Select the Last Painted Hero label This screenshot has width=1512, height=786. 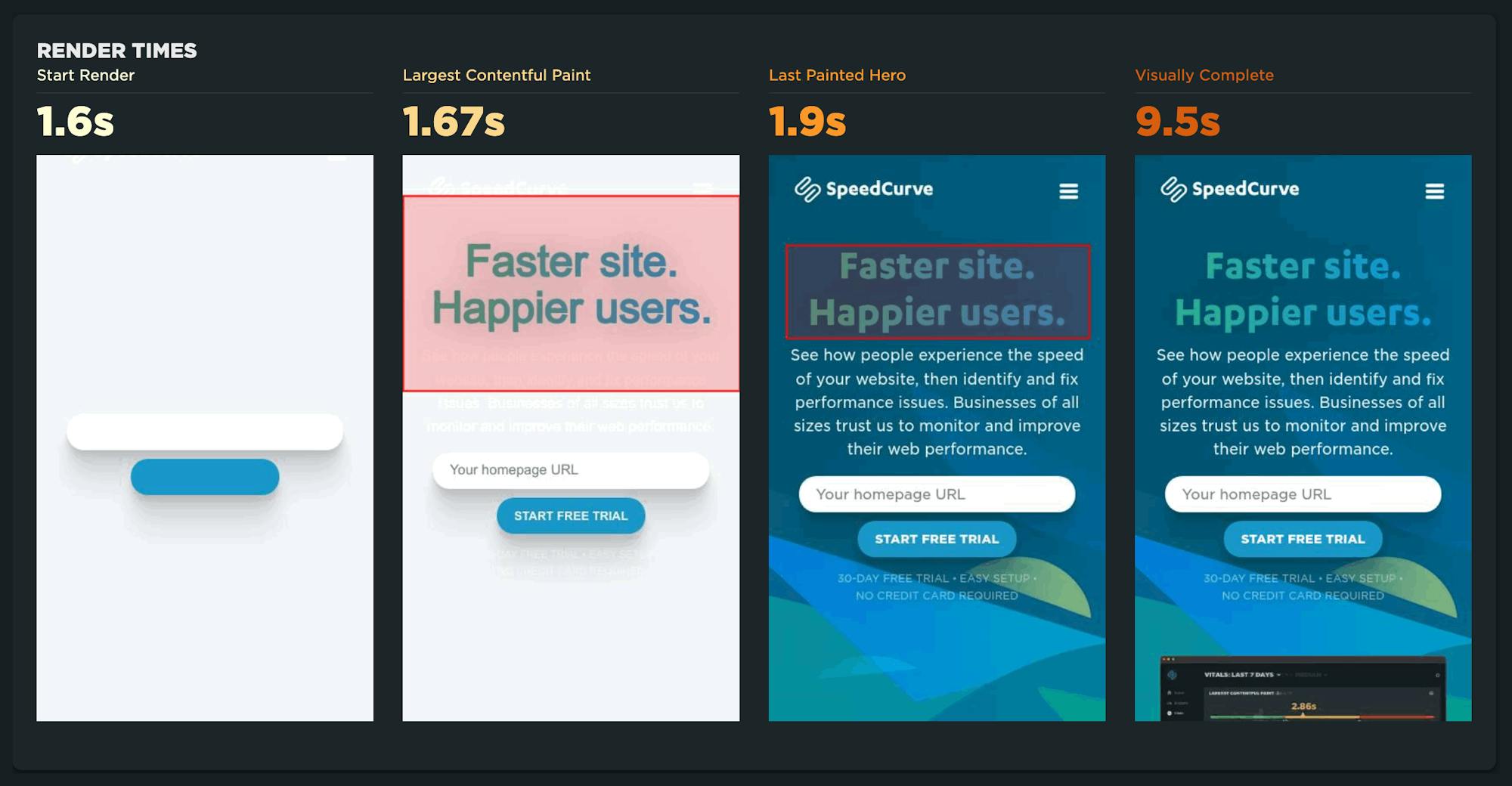[837, 76]
